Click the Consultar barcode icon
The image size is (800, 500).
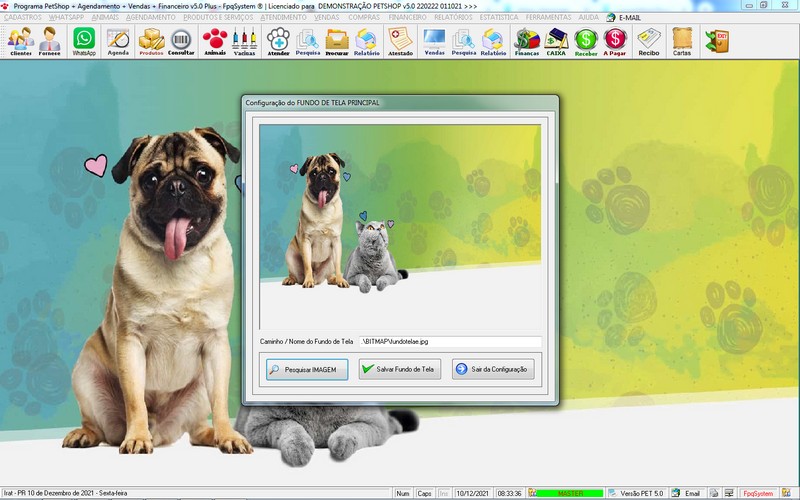[181, 41]
